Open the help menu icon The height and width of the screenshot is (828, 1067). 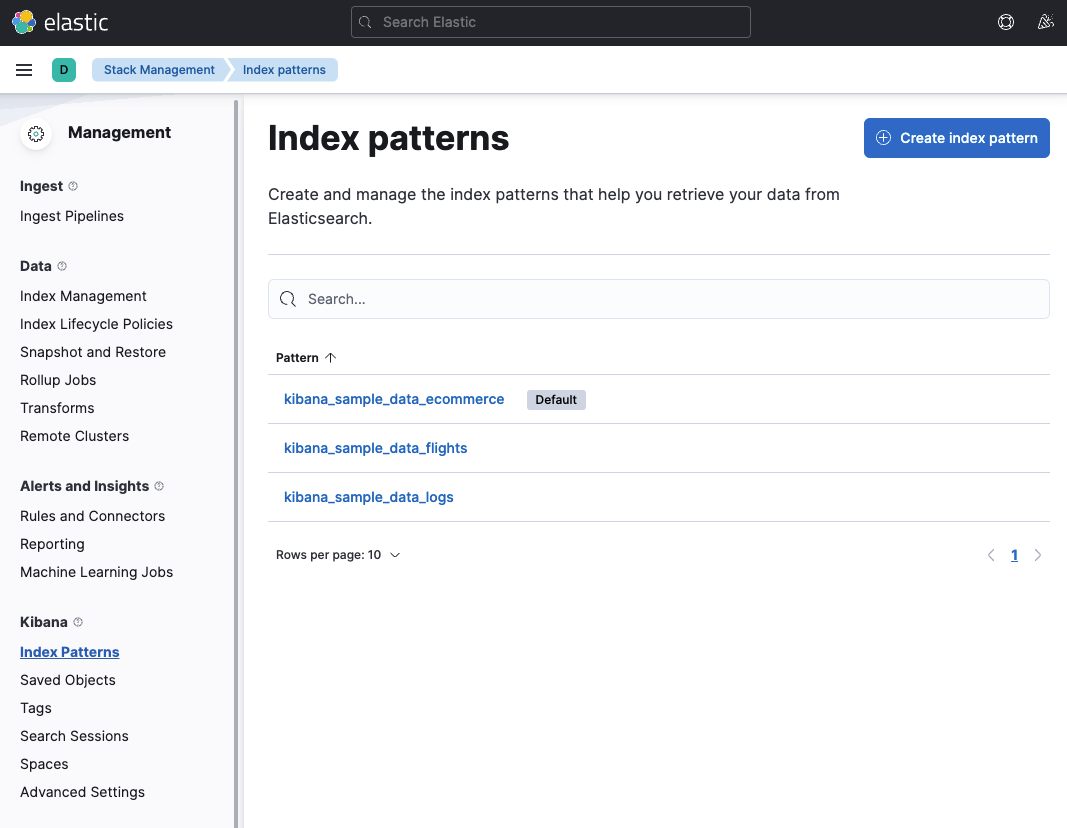(x=1006, y=22)
